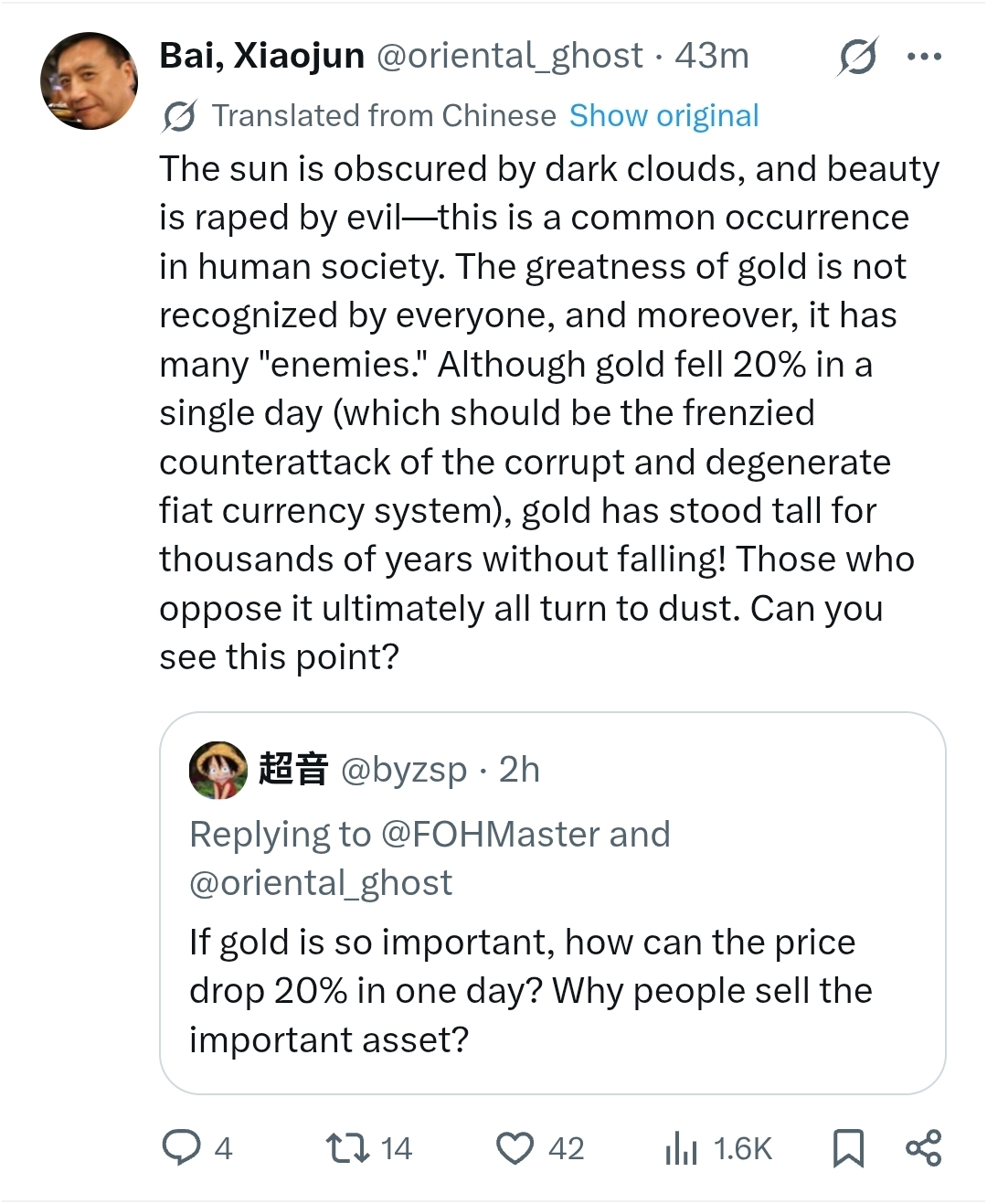The width and height of the screenshot is (987, 1204).
Task: Open 超音's Luffy avatar in quoted tweet
Action: coord(218,770)
